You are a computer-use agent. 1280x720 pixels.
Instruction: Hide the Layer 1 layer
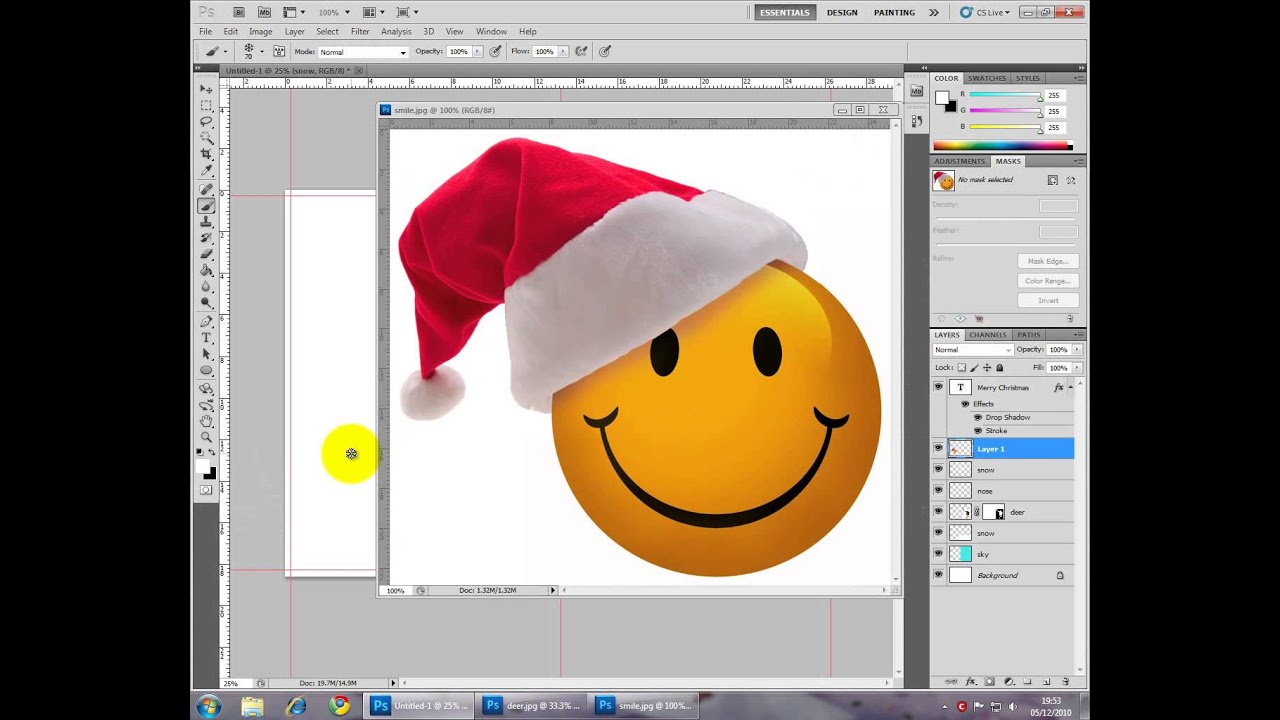938,448
